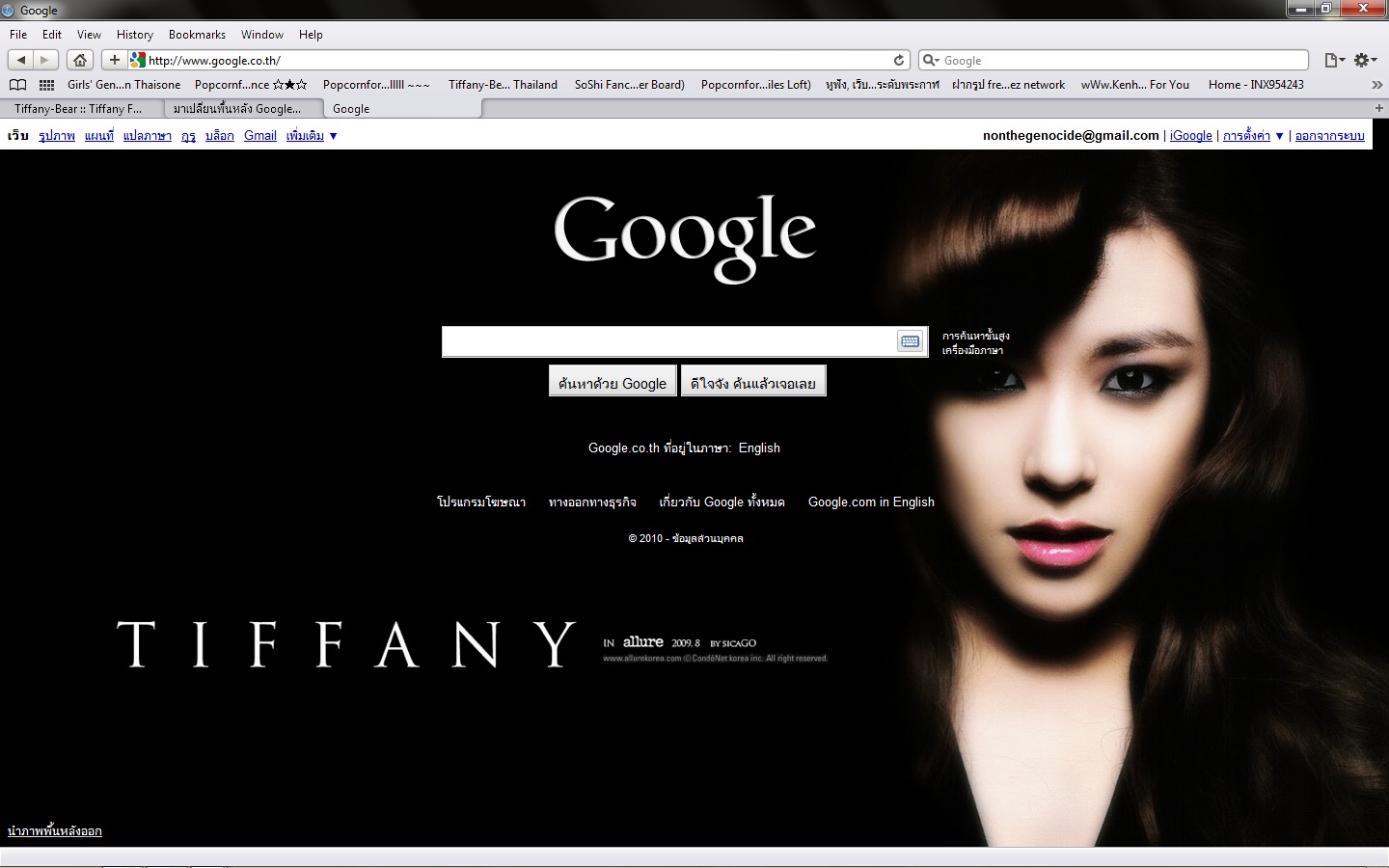Expand the search engine magnifier dropdown
The image size is (1389, 868).
[931, 60]
